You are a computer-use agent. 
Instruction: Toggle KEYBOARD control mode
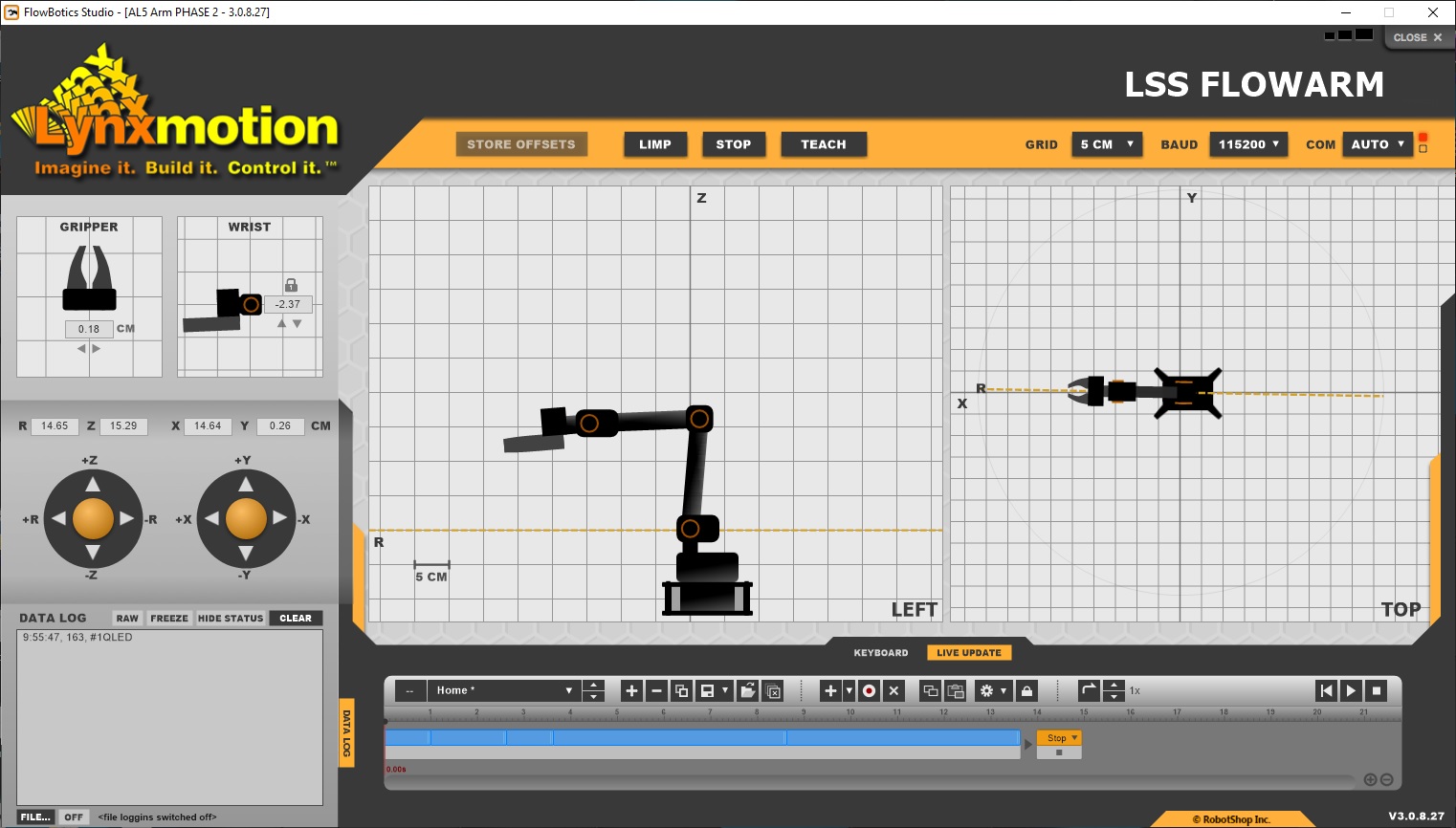881,653
